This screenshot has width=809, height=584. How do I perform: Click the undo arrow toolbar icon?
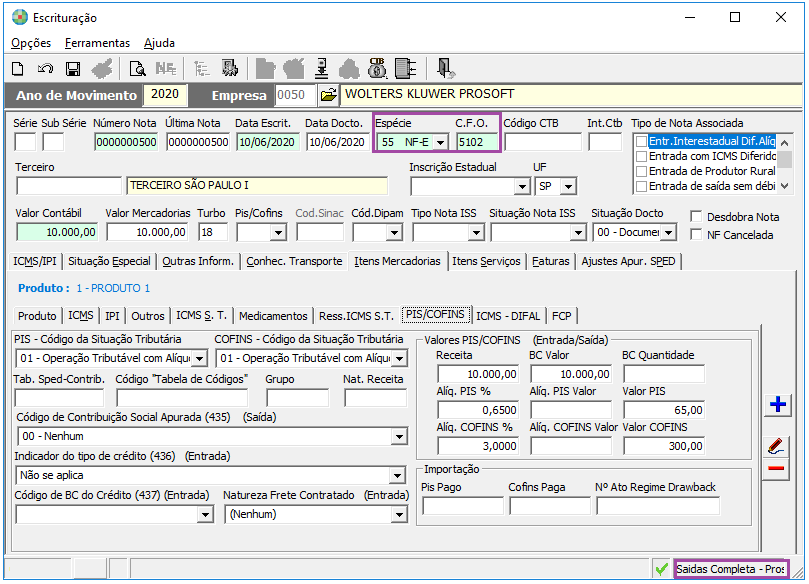coord(45,69)
